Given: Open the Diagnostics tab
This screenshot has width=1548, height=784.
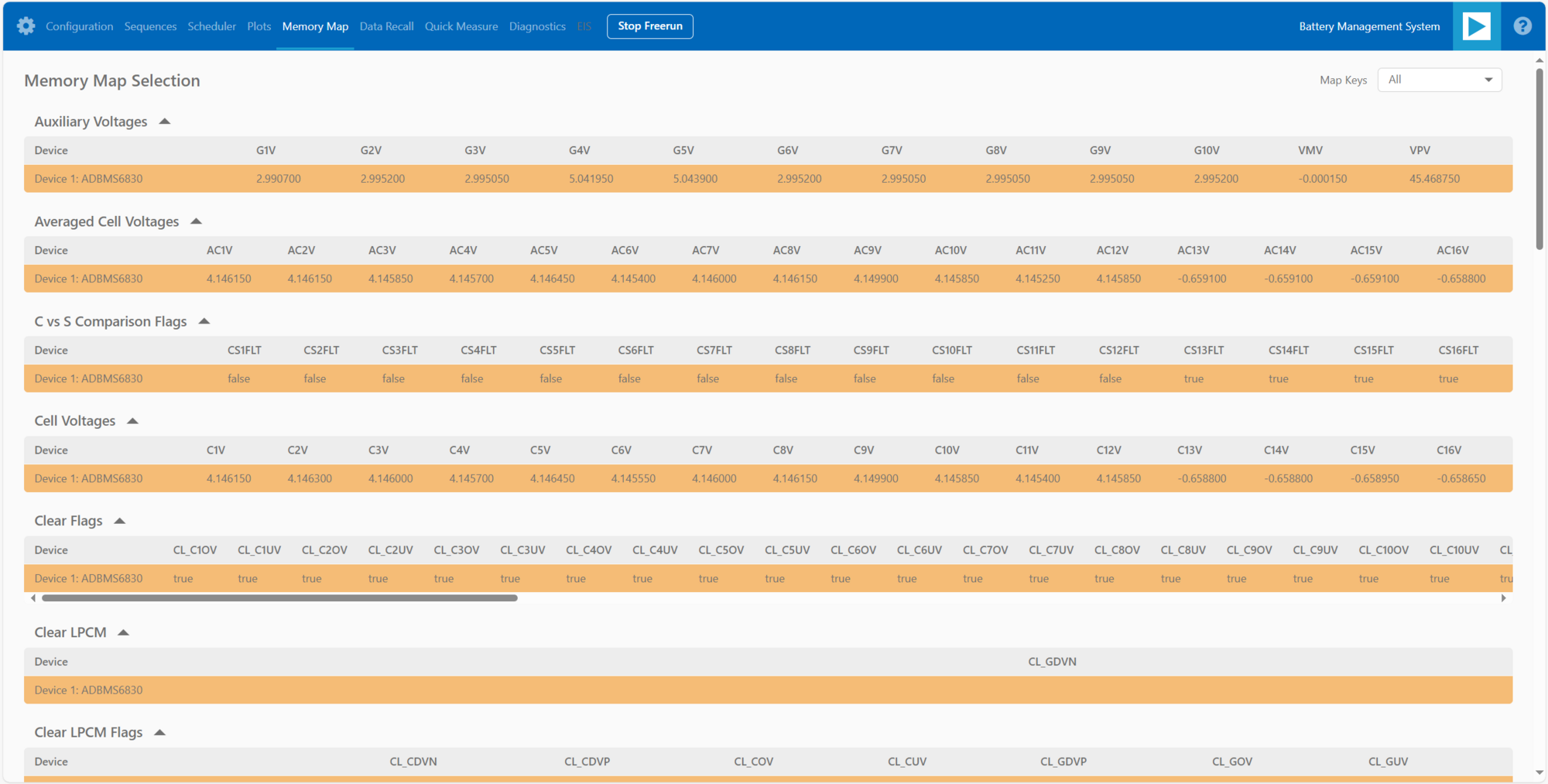Looking at the screenshot, I should tap(537, 26).
